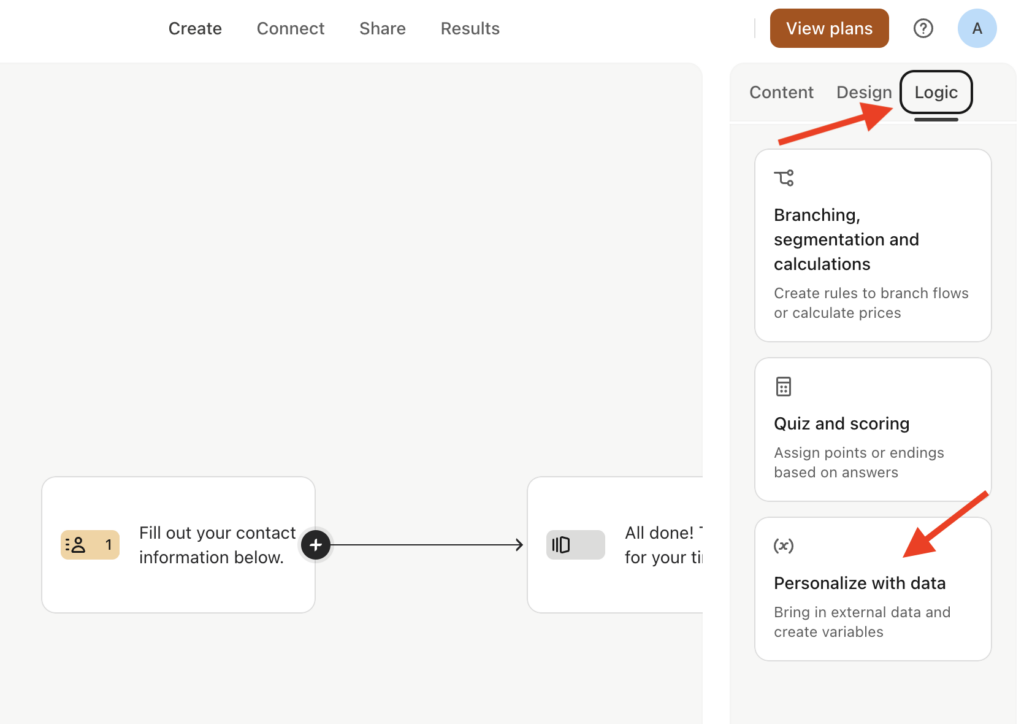1024x724 pixels.
Task: Click the calculator icon on Quiz and scoring card
Action: (x=782, y=386)
